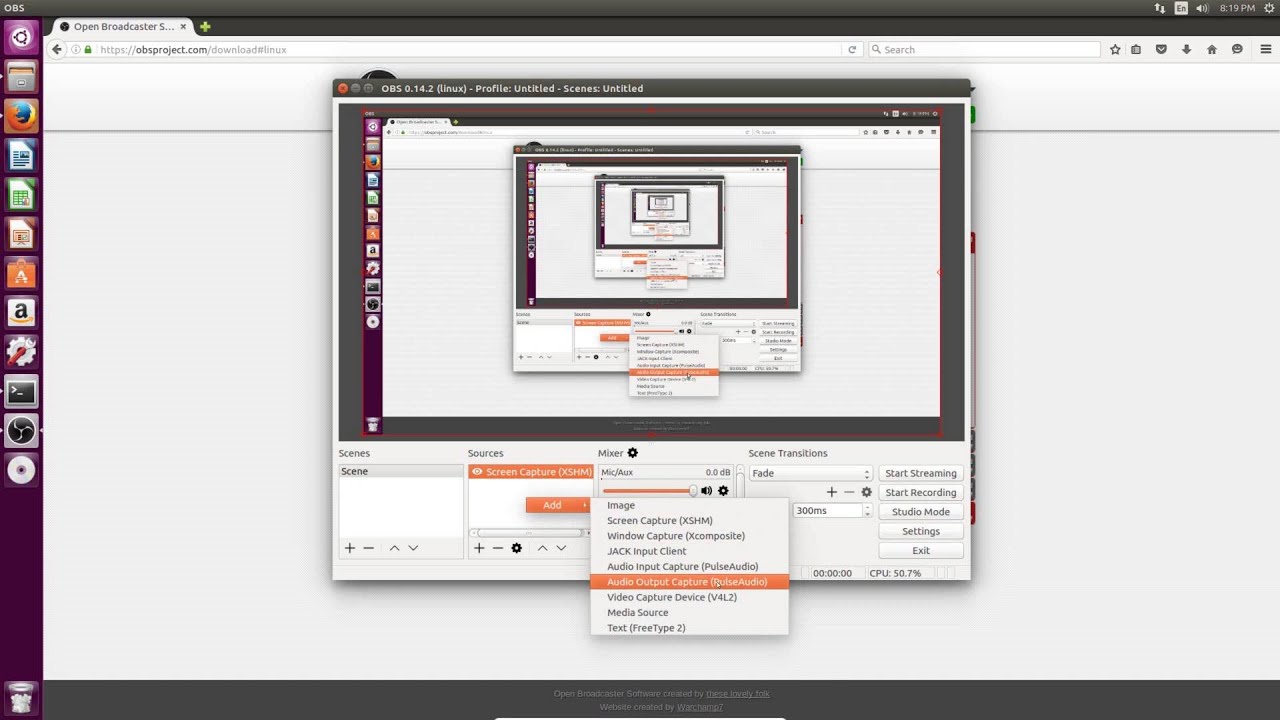
Task: Click the obsproject.com URL address bar
Action: pyautogui.click(x=455, y=49)
